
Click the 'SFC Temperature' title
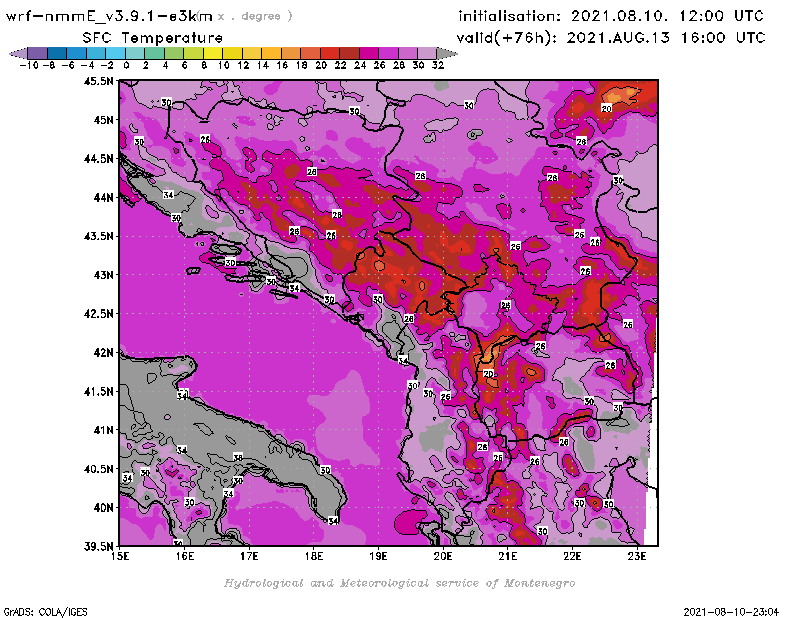[153, 38]
